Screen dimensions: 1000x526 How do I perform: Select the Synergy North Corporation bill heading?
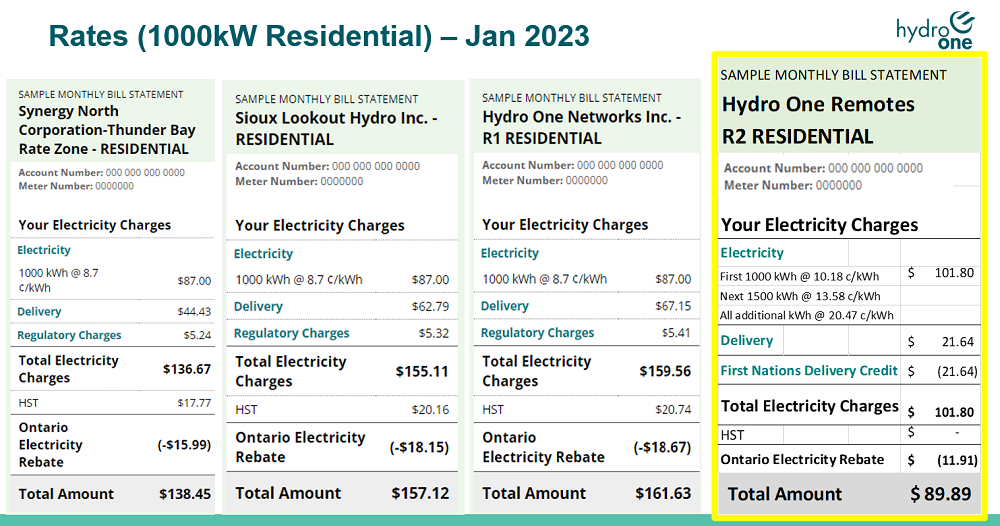(106, 130)
